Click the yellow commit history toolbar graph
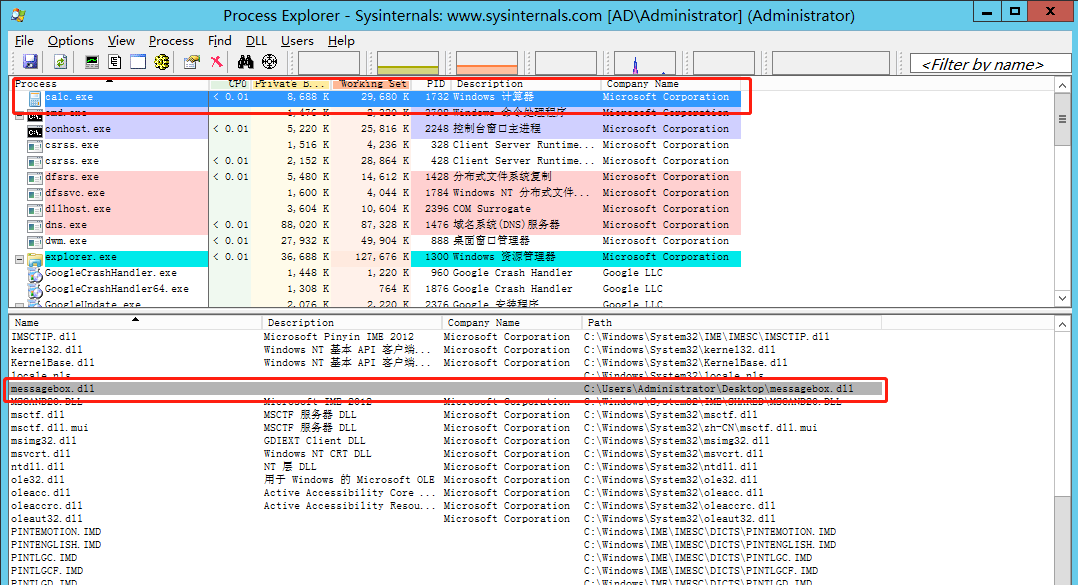Screen dimensions: 1078x585 408,63
